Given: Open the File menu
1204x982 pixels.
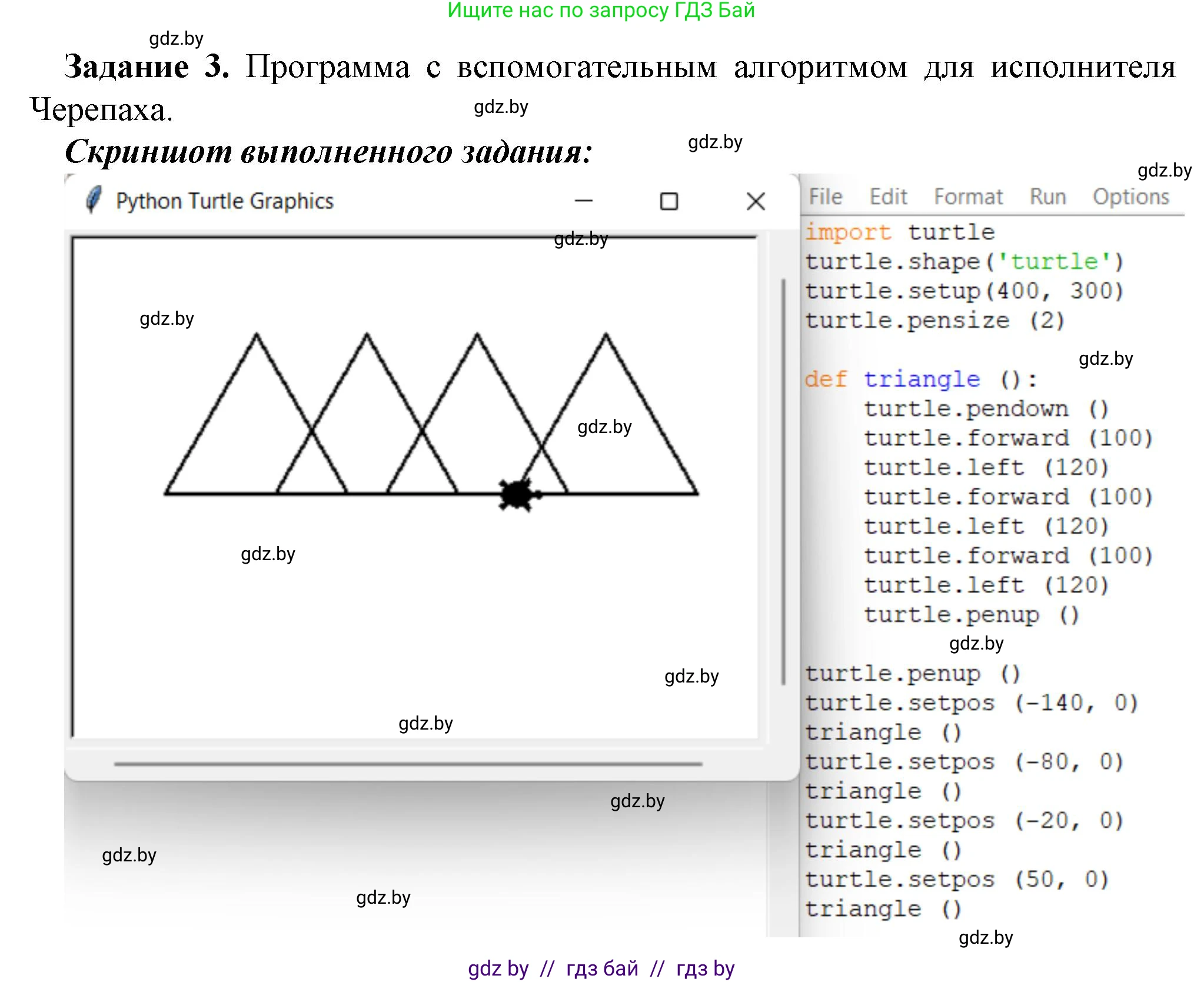Looking at the screenshot, I should 825,197.
